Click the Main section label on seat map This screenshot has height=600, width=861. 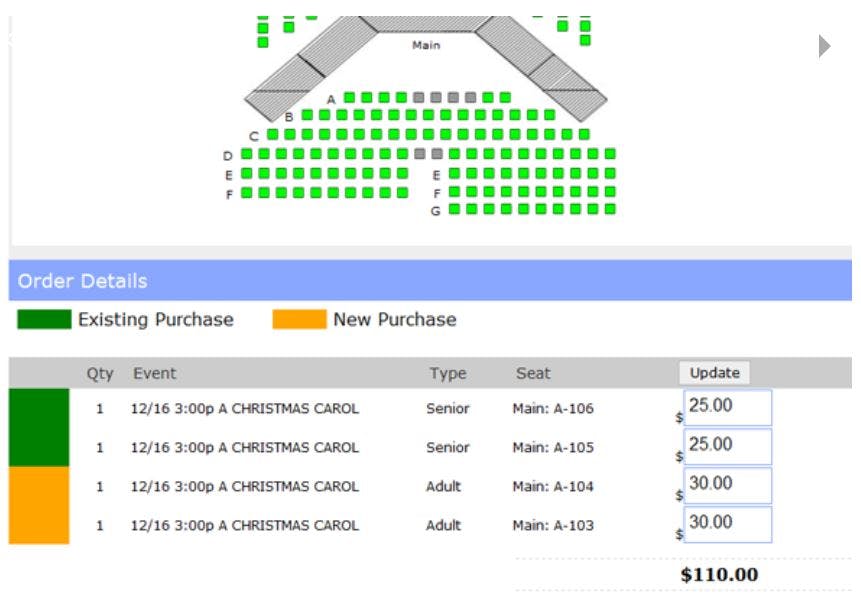point(426,45)
